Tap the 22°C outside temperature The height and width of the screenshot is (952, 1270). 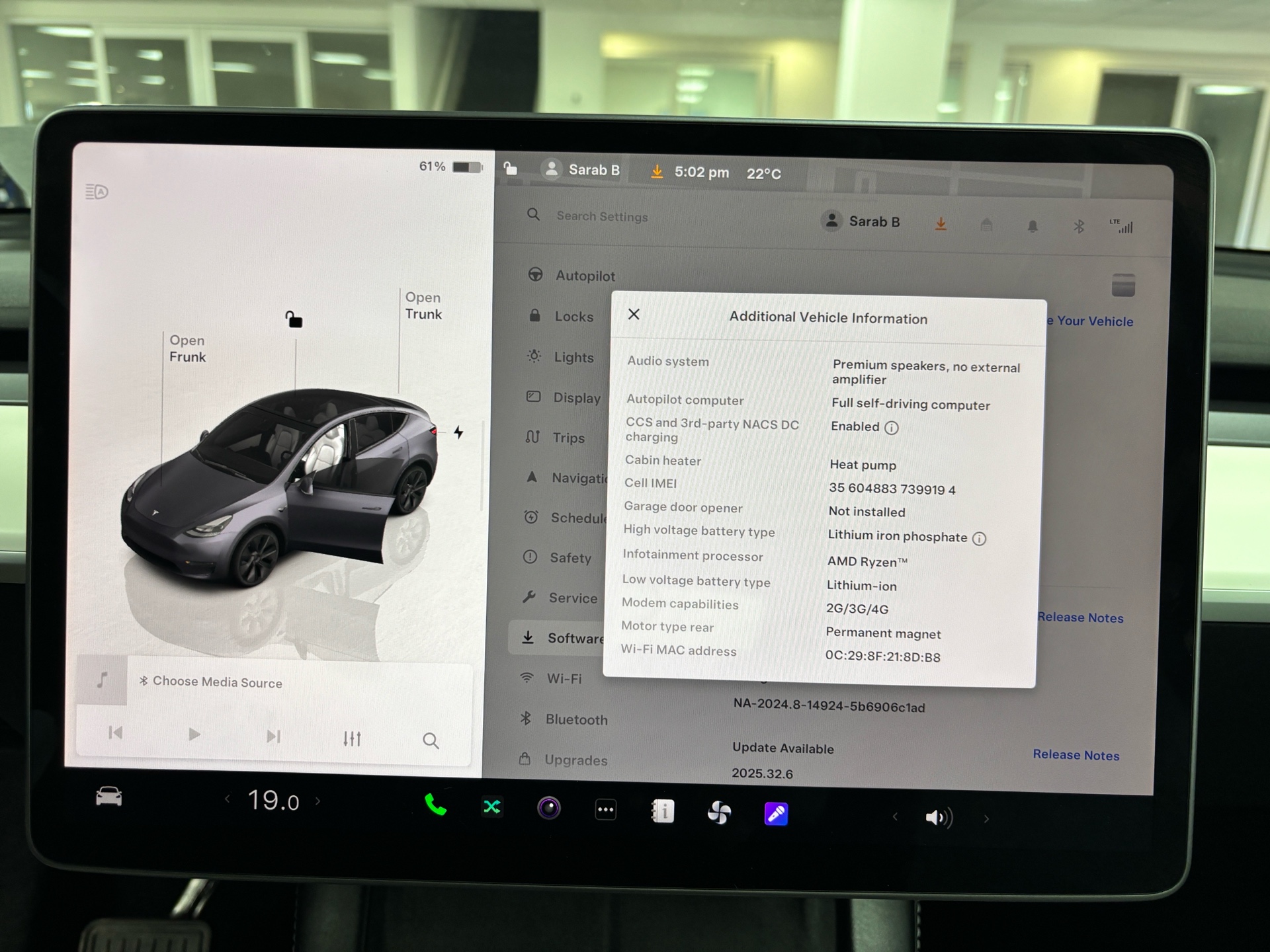[764, 174]
